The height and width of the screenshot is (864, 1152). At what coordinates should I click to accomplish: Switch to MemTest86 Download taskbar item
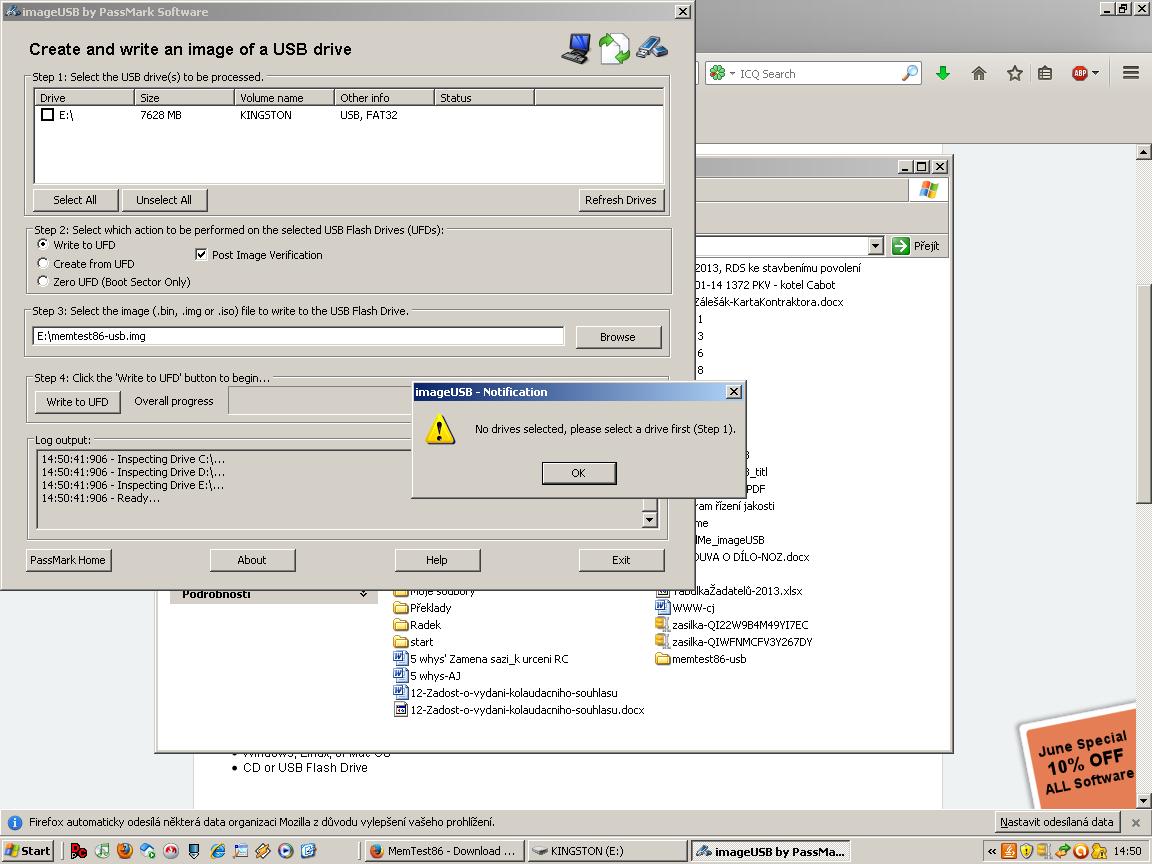(x=442, y=851)
